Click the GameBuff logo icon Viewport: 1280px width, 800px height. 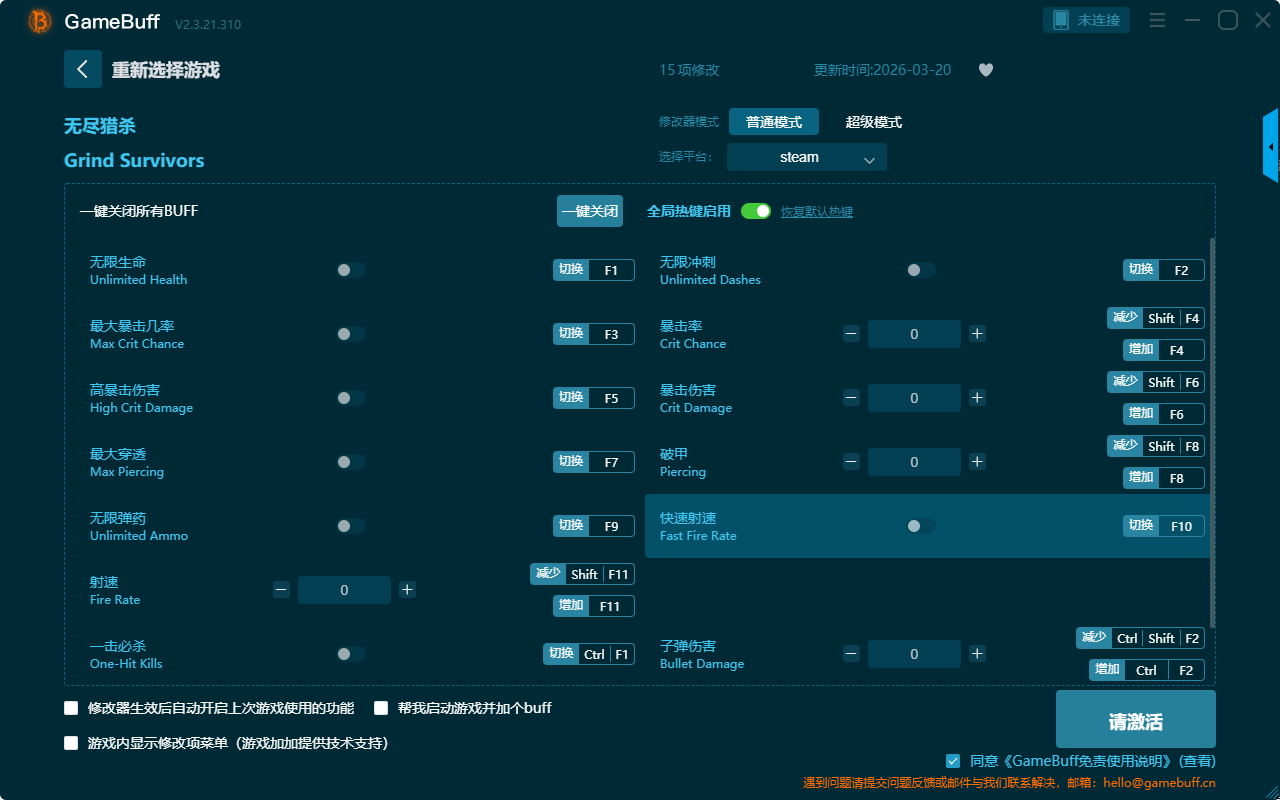(x=40, y=21)
